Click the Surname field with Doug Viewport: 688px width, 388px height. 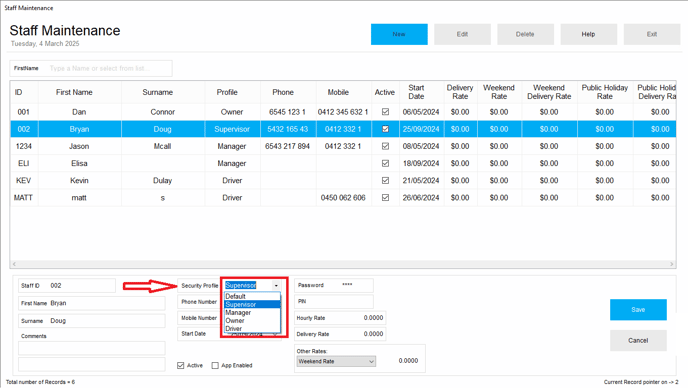pos(92,321)
